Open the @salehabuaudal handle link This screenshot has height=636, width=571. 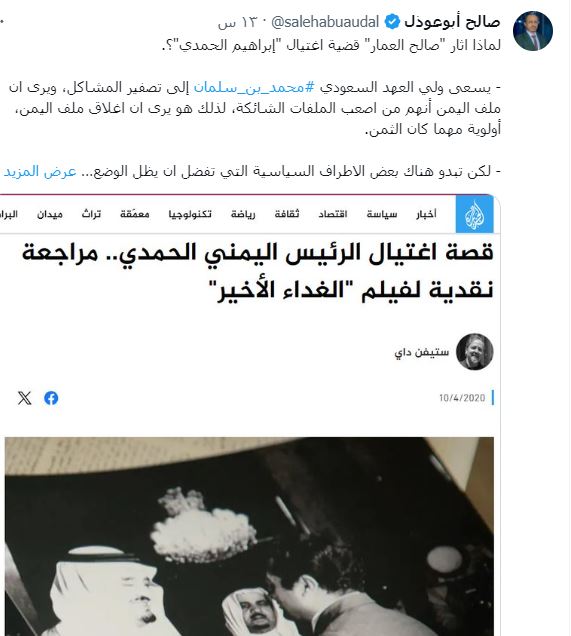[x=325, y=22]
